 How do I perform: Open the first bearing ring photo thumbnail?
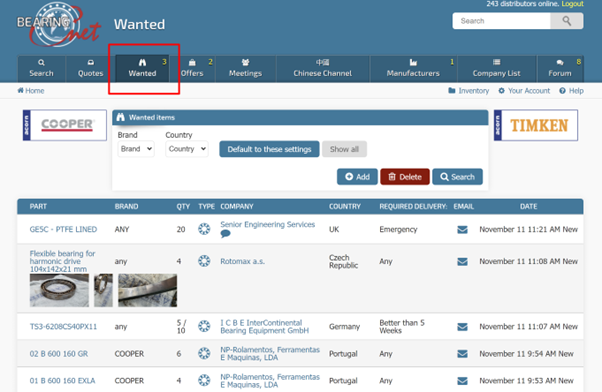pyautogui.click(x=59, y=290)
